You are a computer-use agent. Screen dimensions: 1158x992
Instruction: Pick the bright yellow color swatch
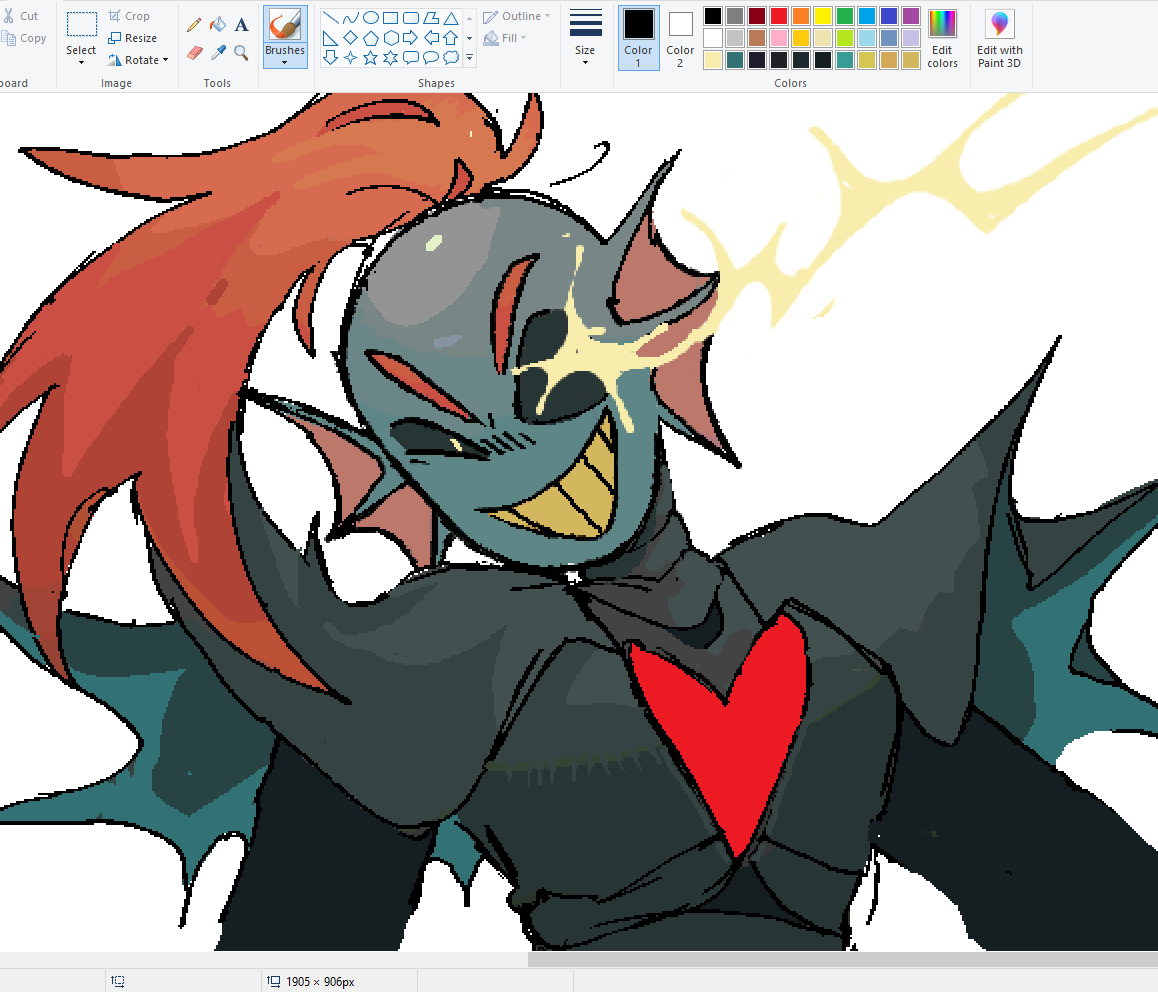coord(823,16)
